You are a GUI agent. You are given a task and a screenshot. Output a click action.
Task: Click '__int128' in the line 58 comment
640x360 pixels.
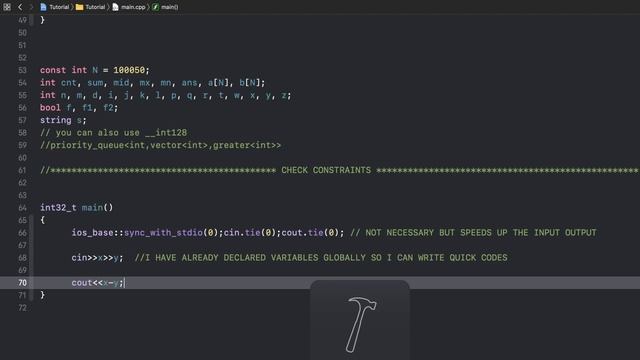tap(166, 133)
